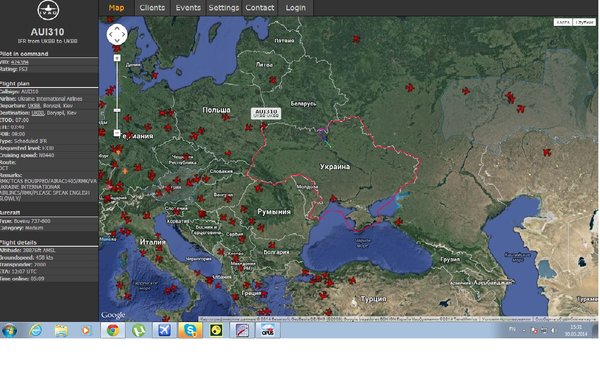
Task: Pan the map left with the arrow
Action: (110, 35)
